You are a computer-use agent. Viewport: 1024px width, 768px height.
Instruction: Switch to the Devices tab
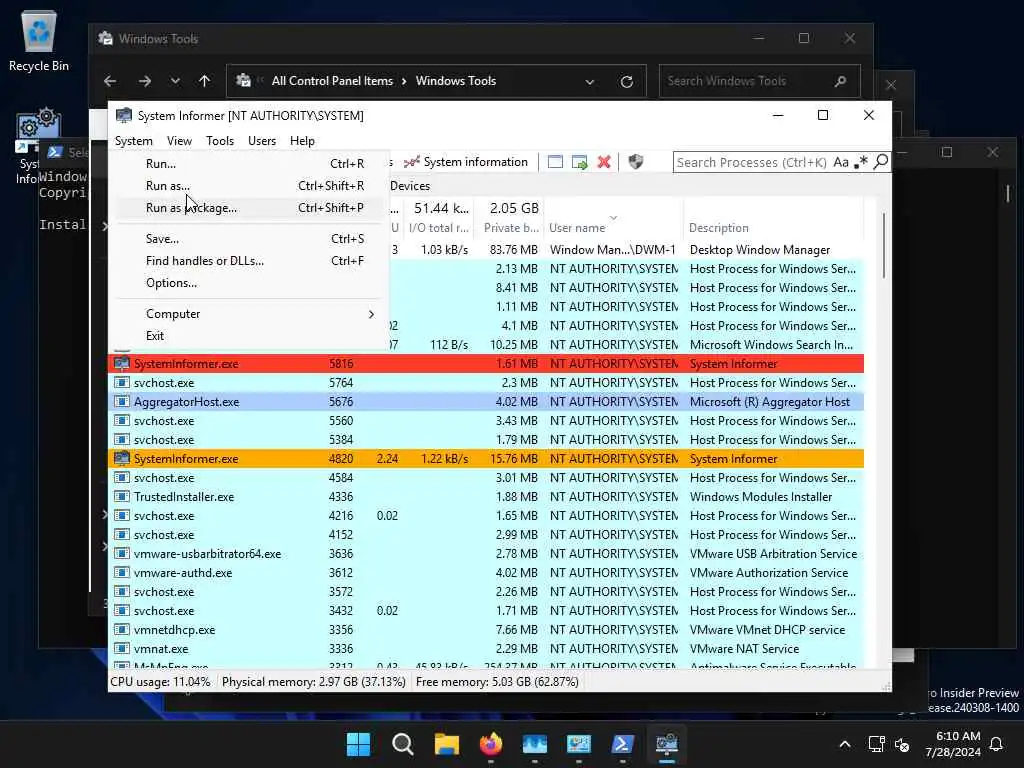[410, 186]
